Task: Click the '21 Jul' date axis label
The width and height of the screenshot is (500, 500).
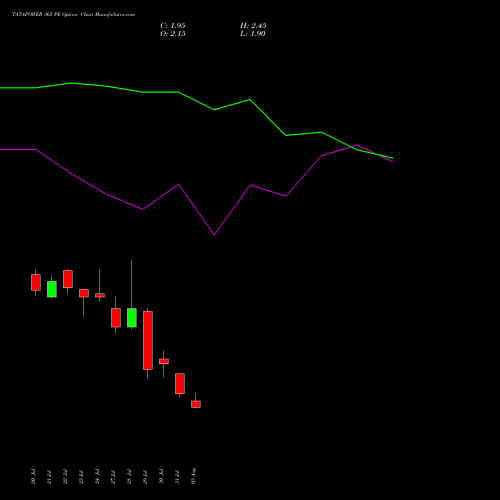Action: click(x=49, y=477)
